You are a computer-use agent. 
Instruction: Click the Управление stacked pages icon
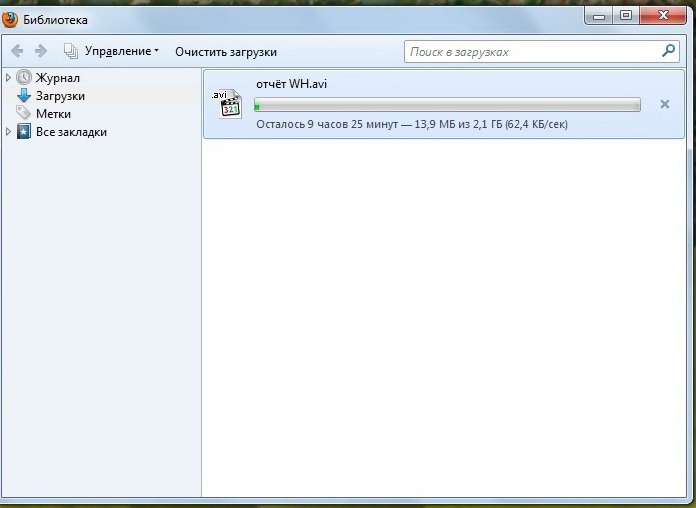point(71,51)
